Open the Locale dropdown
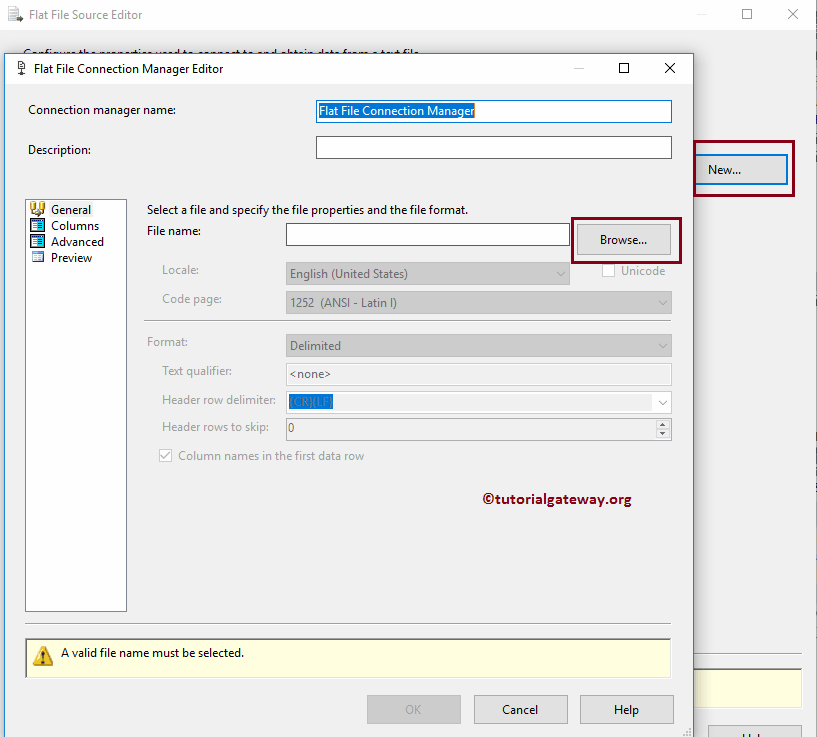 [x=560, y=273]
